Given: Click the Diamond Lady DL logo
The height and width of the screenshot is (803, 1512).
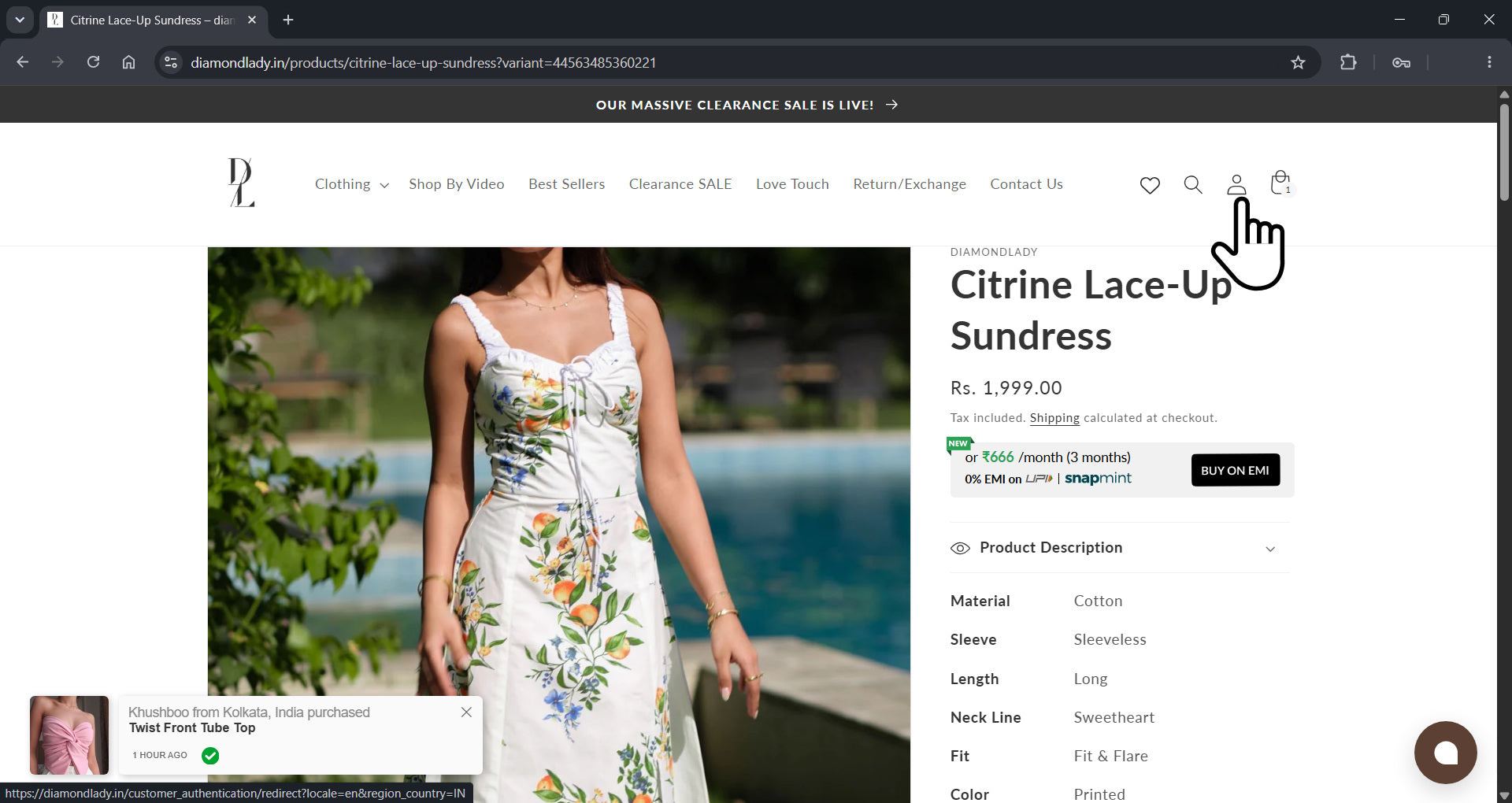Looking at the screenshot, I should coord(242,183).
